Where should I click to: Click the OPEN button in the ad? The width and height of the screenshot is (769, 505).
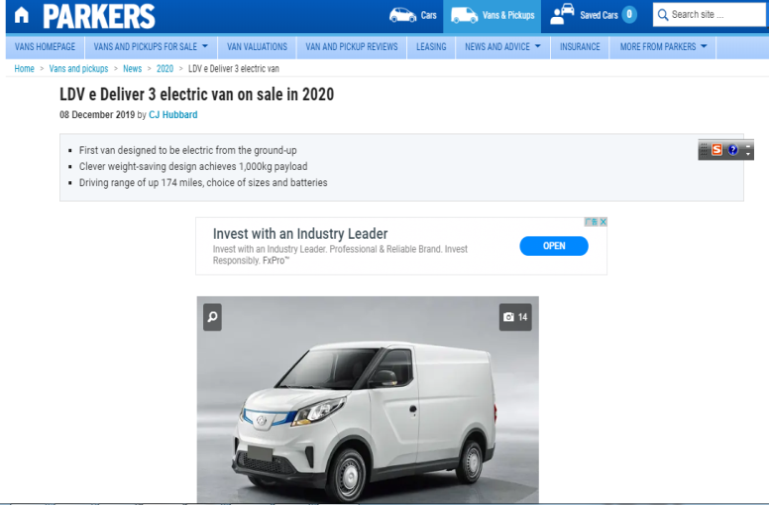554,246
